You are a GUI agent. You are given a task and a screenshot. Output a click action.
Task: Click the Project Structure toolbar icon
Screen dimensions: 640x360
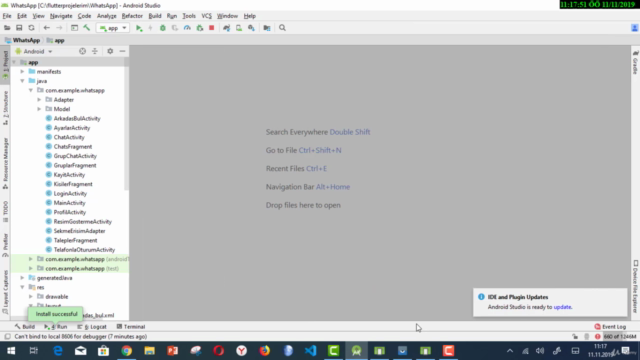pos(267,28)
